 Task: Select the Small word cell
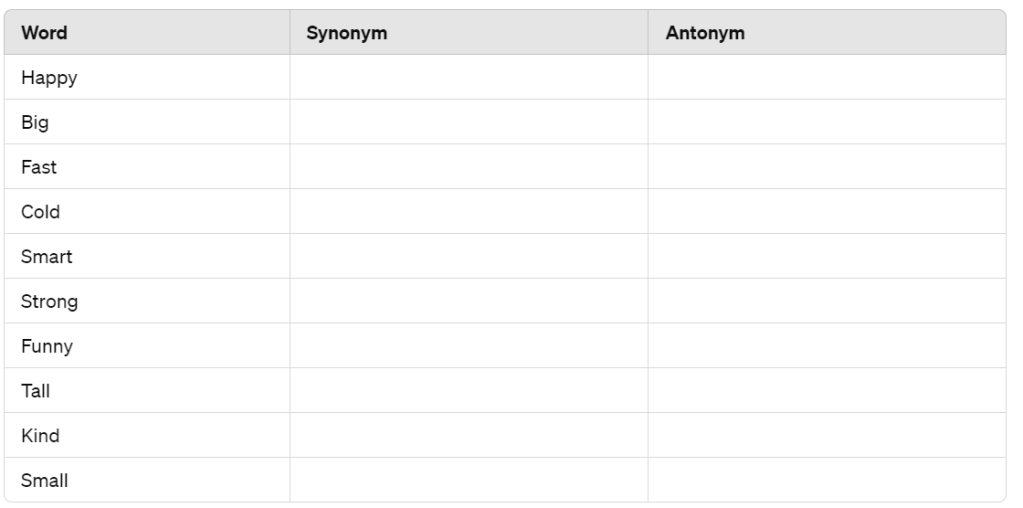point(45,480)
